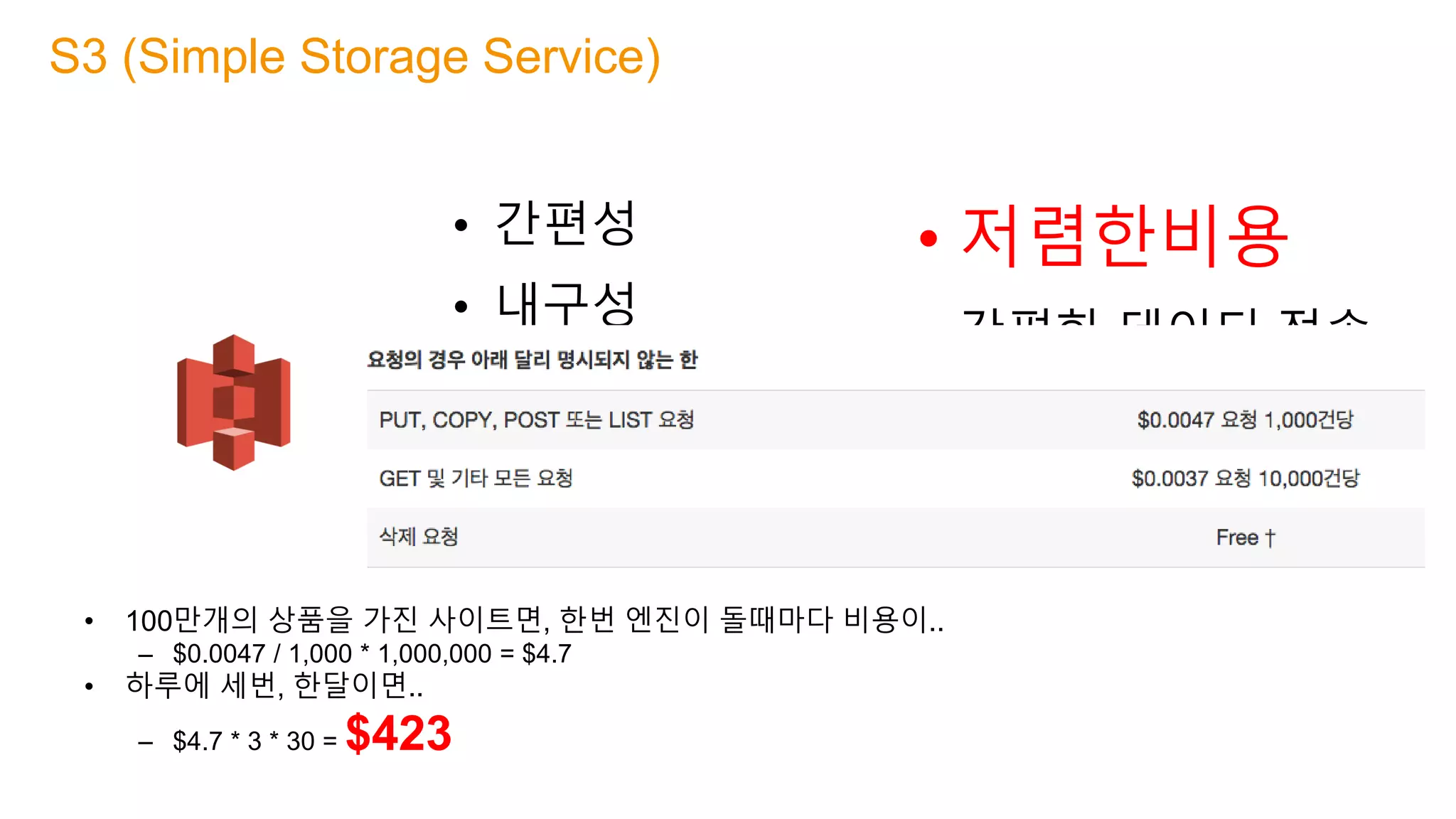This screenshot has width=1456, height=819.
Task: Click the large red $423 total
Action: click(398, 734)
